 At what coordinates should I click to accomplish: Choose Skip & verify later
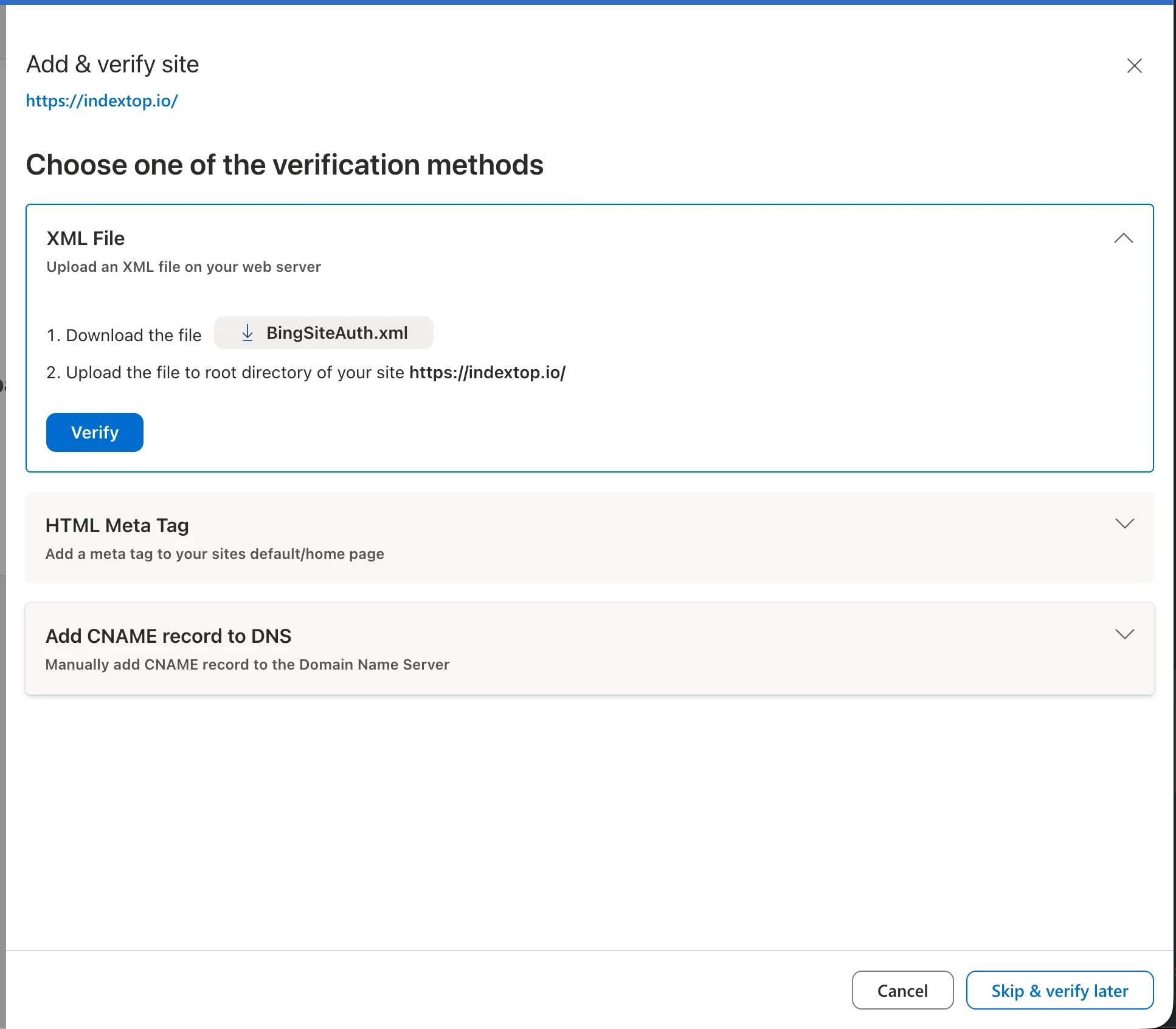point(1060,991)
